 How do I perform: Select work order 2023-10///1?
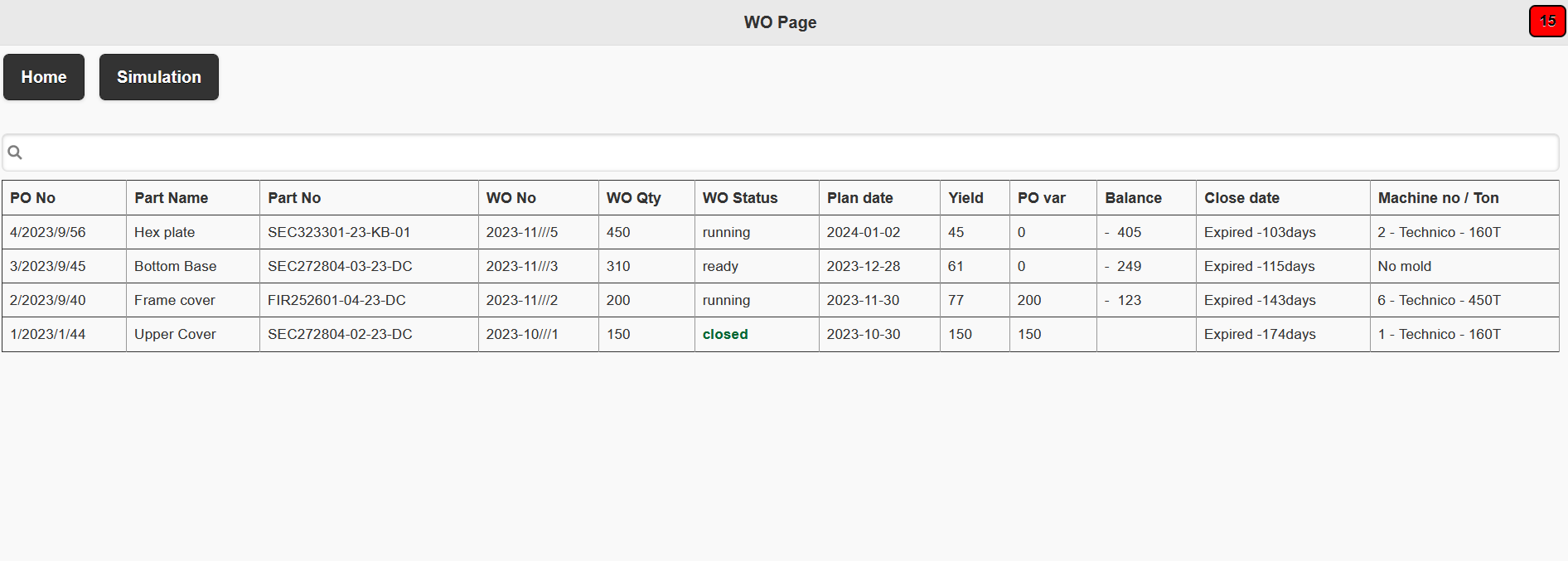522,334
